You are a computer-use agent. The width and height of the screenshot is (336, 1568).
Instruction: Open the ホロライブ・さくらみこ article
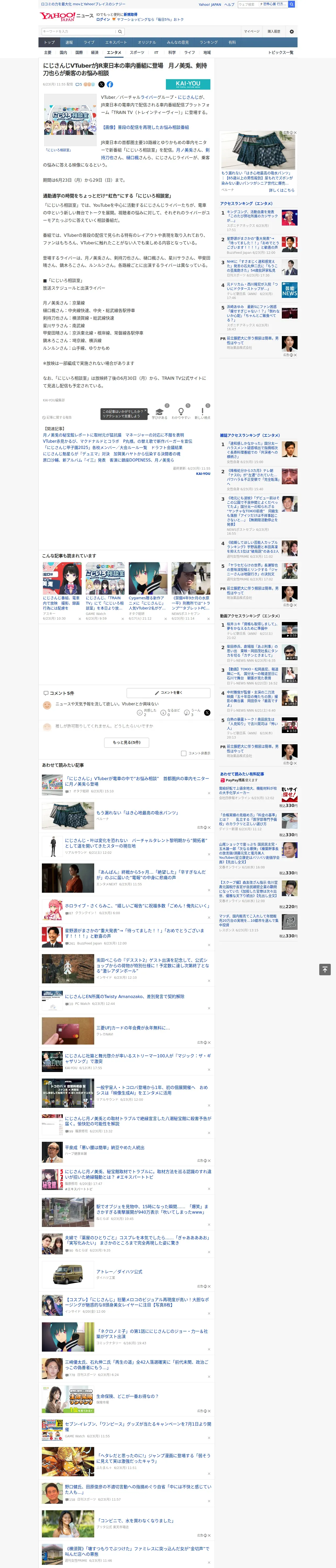[x=137, y=906]
